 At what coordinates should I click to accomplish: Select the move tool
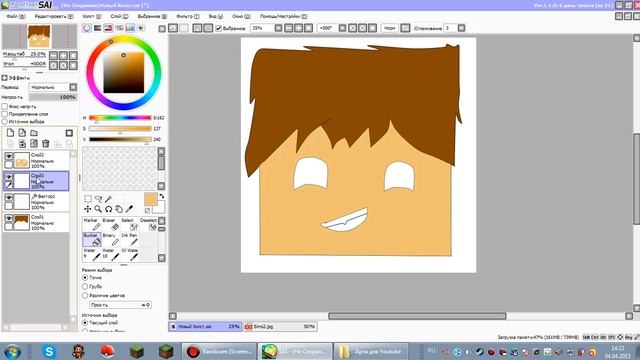point(88,209)
